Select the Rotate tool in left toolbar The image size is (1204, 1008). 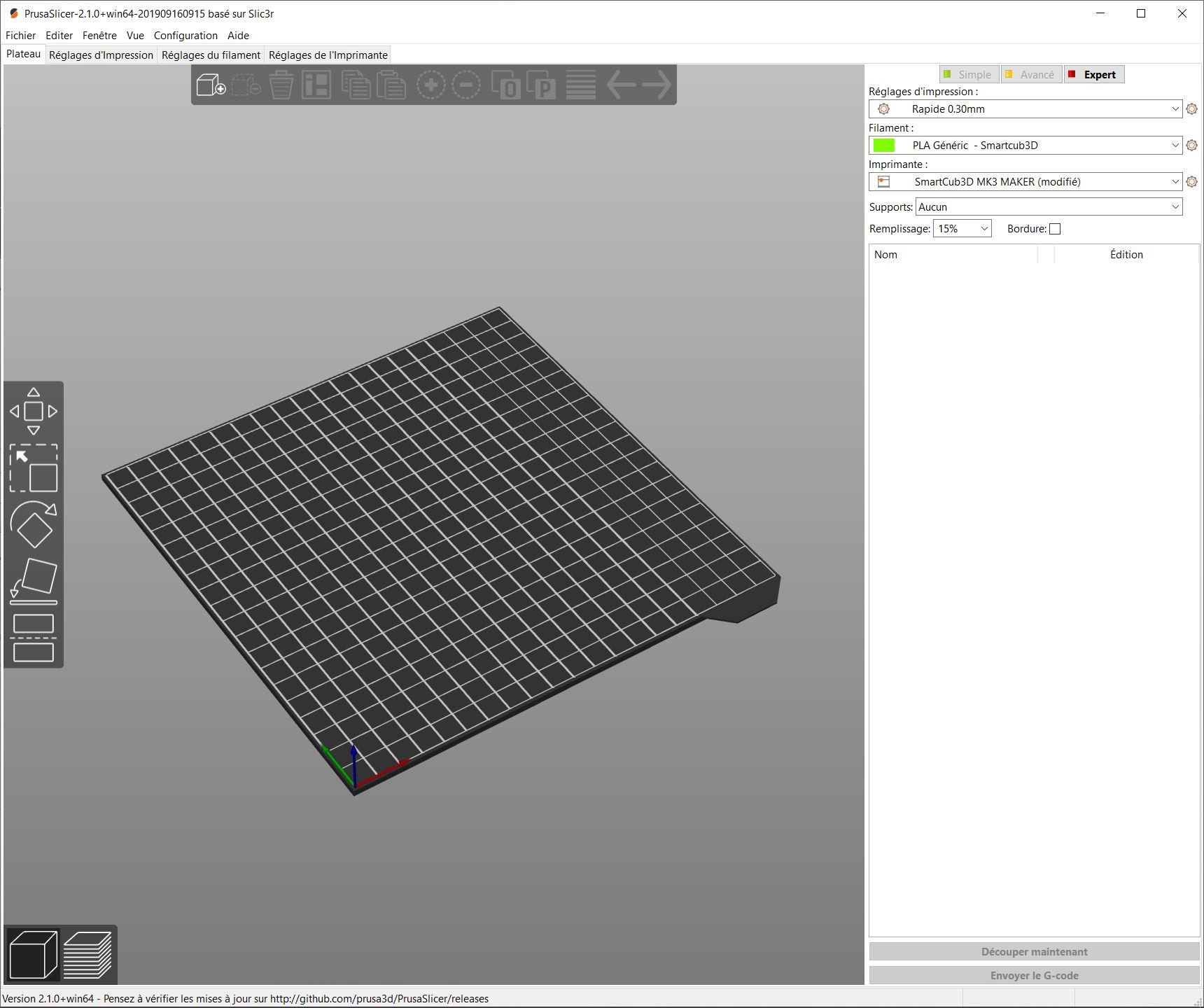33,525
